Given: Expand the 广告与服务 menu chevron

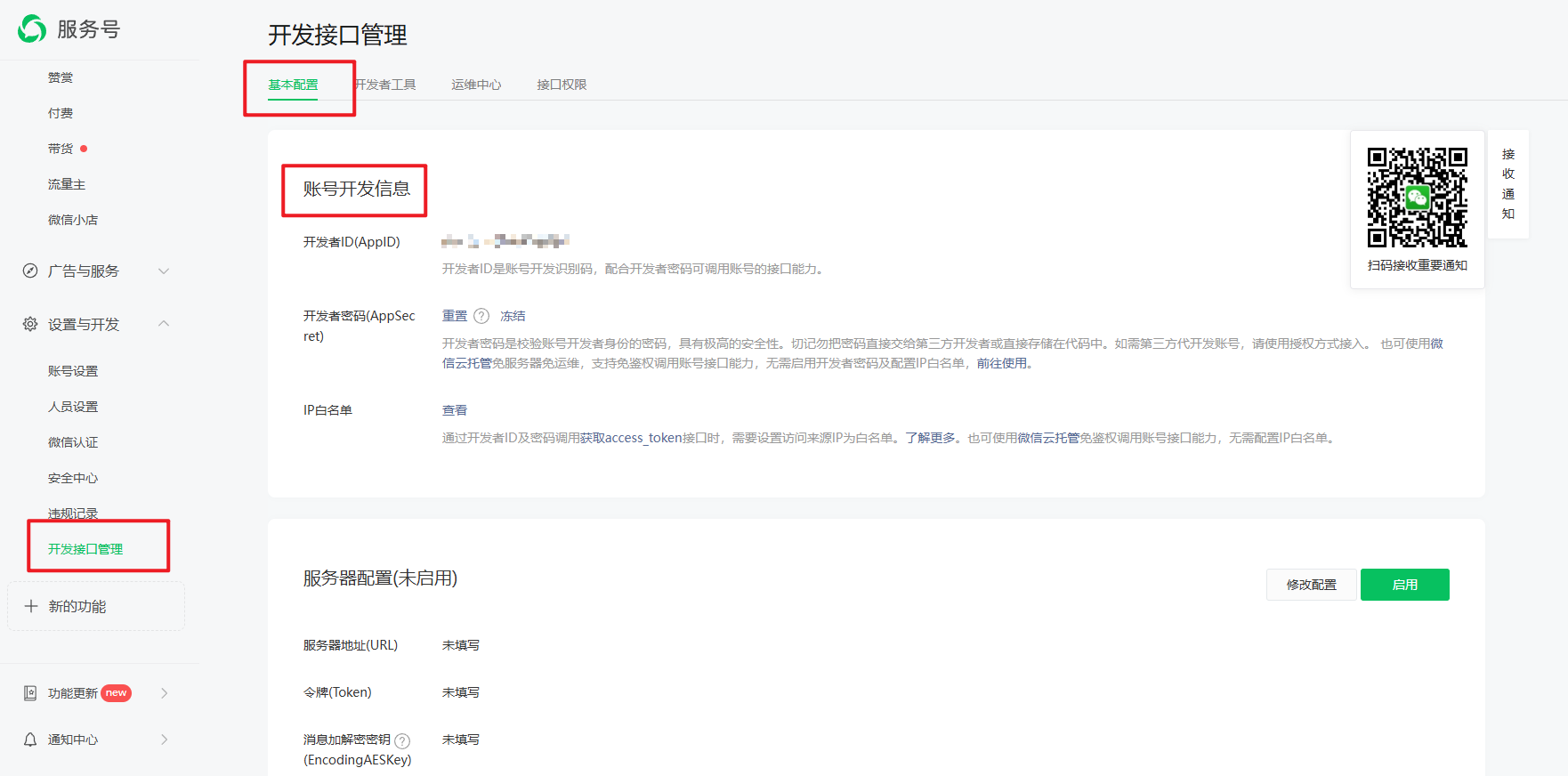Looking at the screenshot, I should (164, 271).
